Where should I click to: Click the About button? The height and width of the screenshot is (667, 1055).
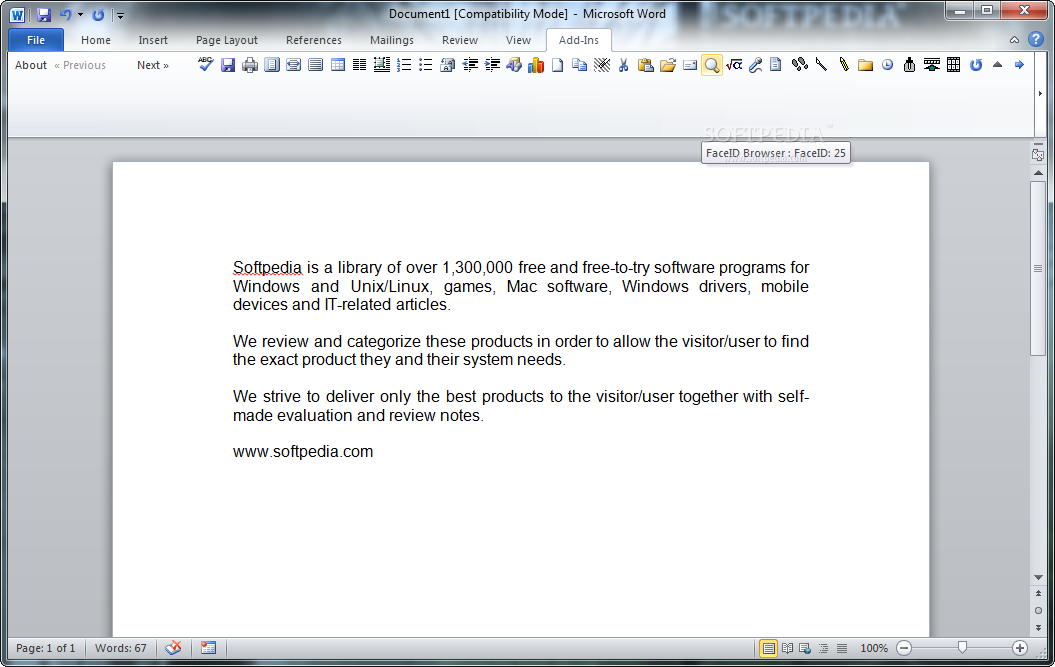pyautogui.click(x=31, y=65)
